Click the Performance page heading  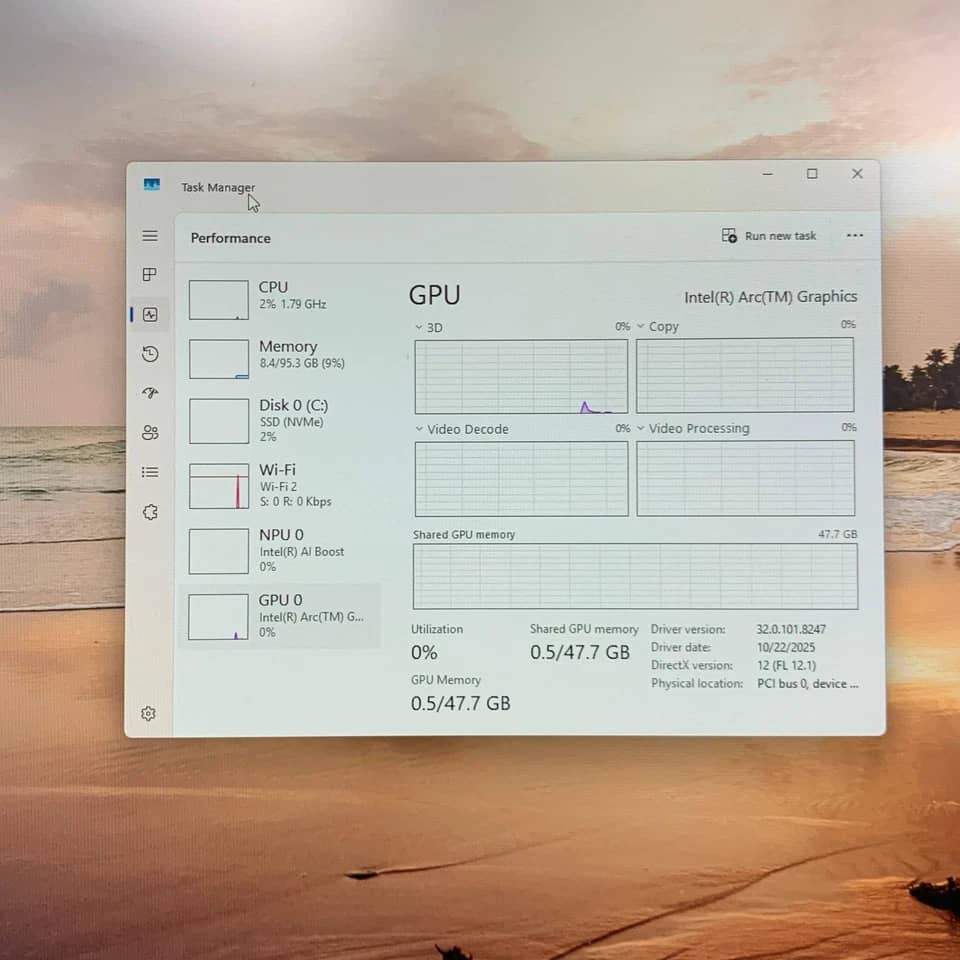(x=230, y=238)
